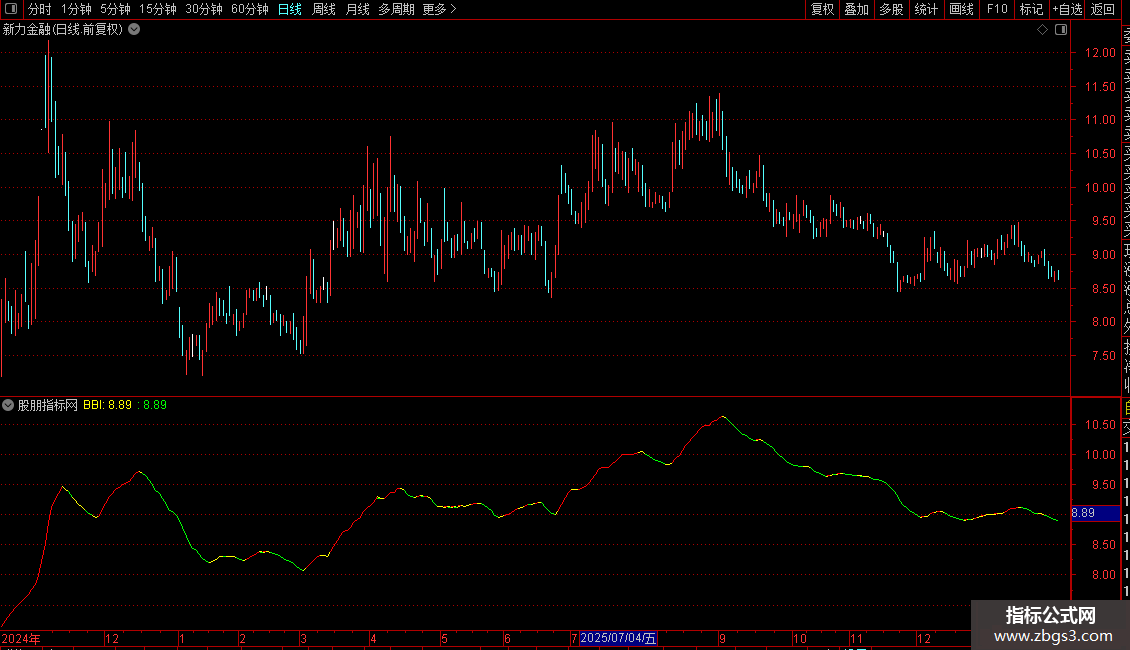Toggle the panel layout icon at top-left
The width and height of the screenshot is (1130, 650).
pyautogui.click(x=11, y=9)
